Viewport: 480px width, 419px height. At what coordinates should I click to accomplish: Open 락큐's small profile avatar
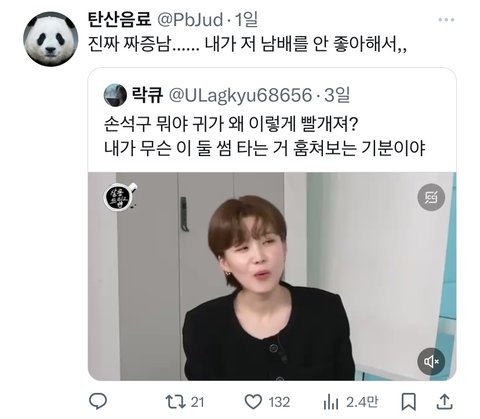tap(115, 95)
